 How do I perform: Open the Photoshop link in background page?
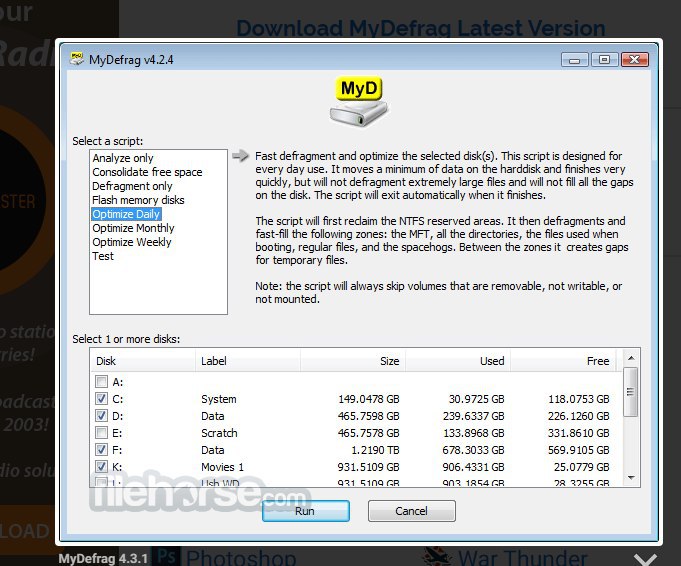tap(241, 556)
